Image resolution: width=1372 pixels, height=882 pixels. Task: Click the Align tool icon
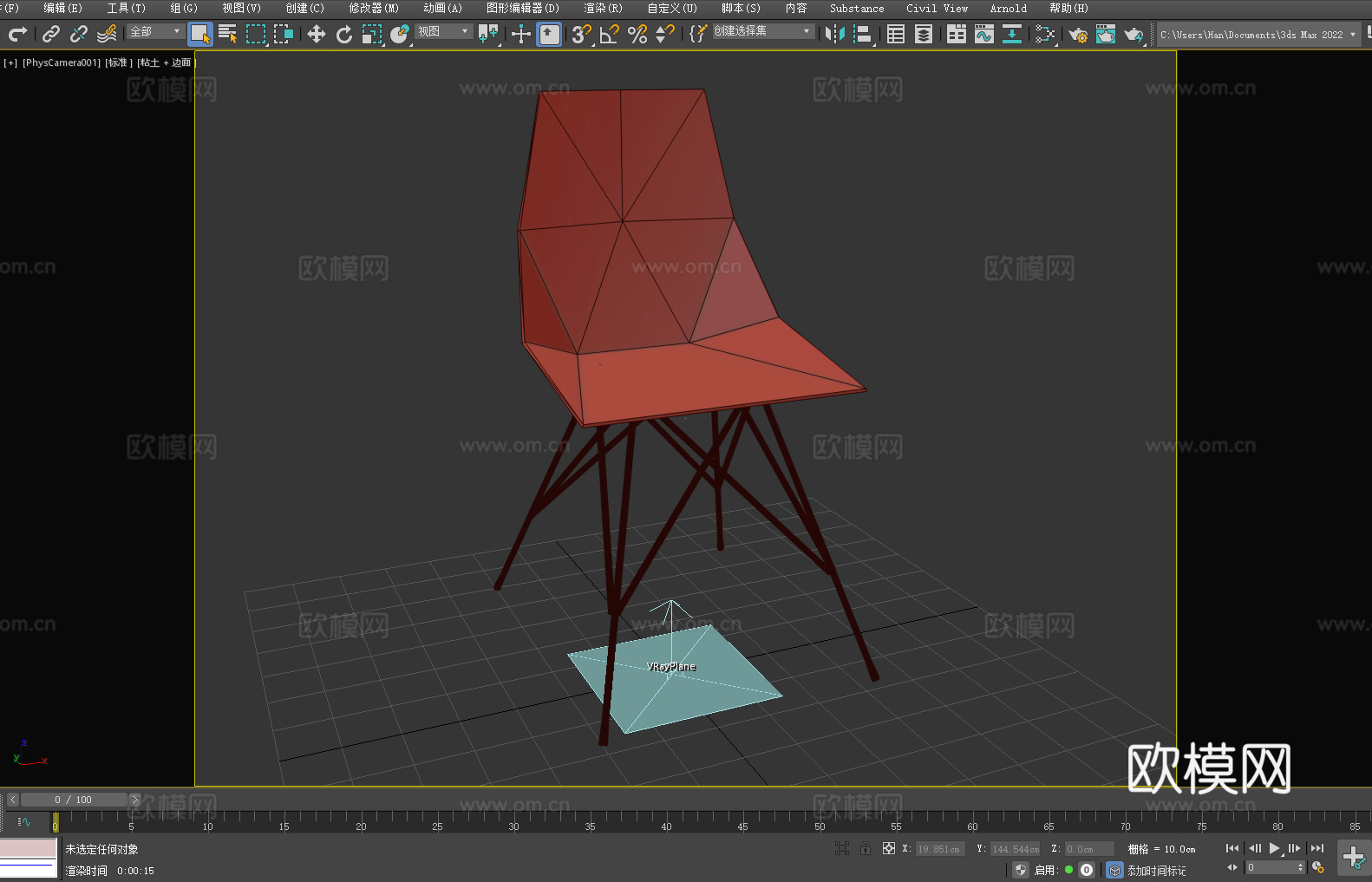click(x=863, y=34)
